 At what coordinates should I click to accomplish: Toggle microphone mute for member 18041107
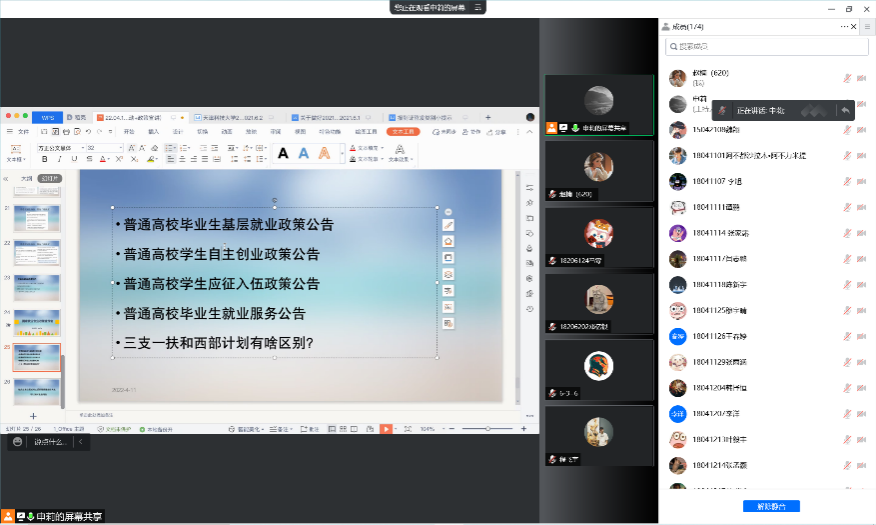[x=847, y=181]
